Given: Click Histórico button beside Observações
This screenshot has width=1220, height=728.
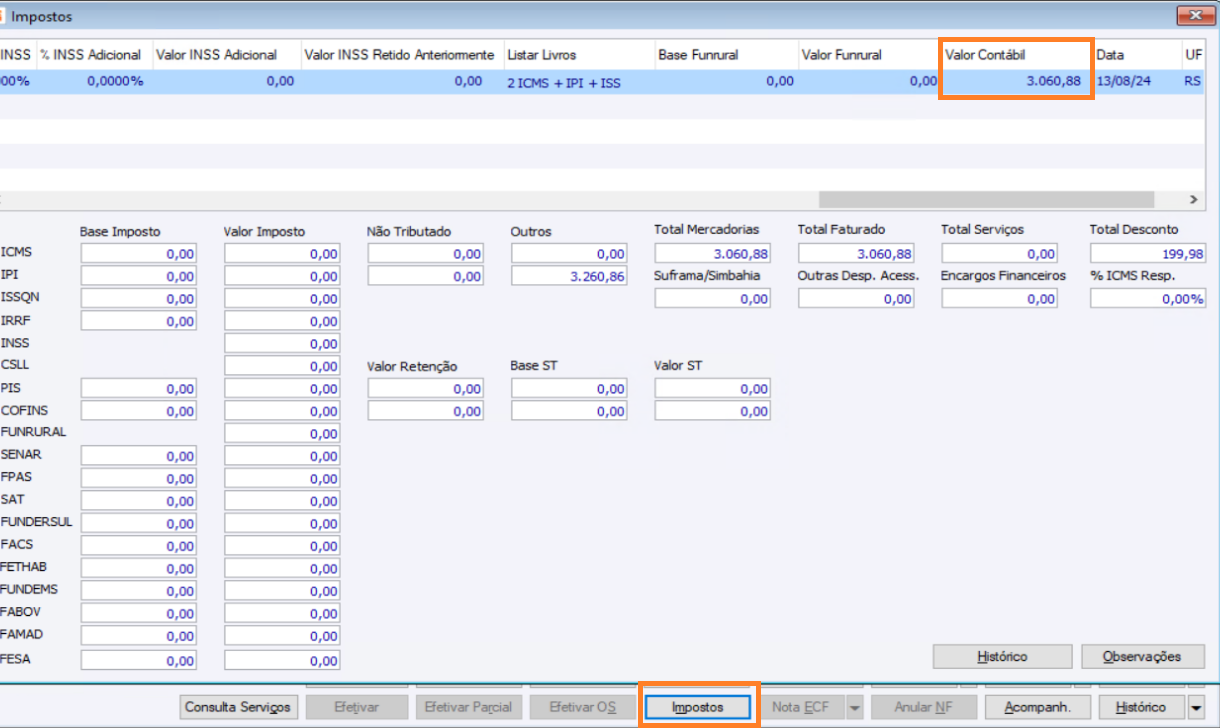Looking at the screenshot, I should click(1002, 657).
